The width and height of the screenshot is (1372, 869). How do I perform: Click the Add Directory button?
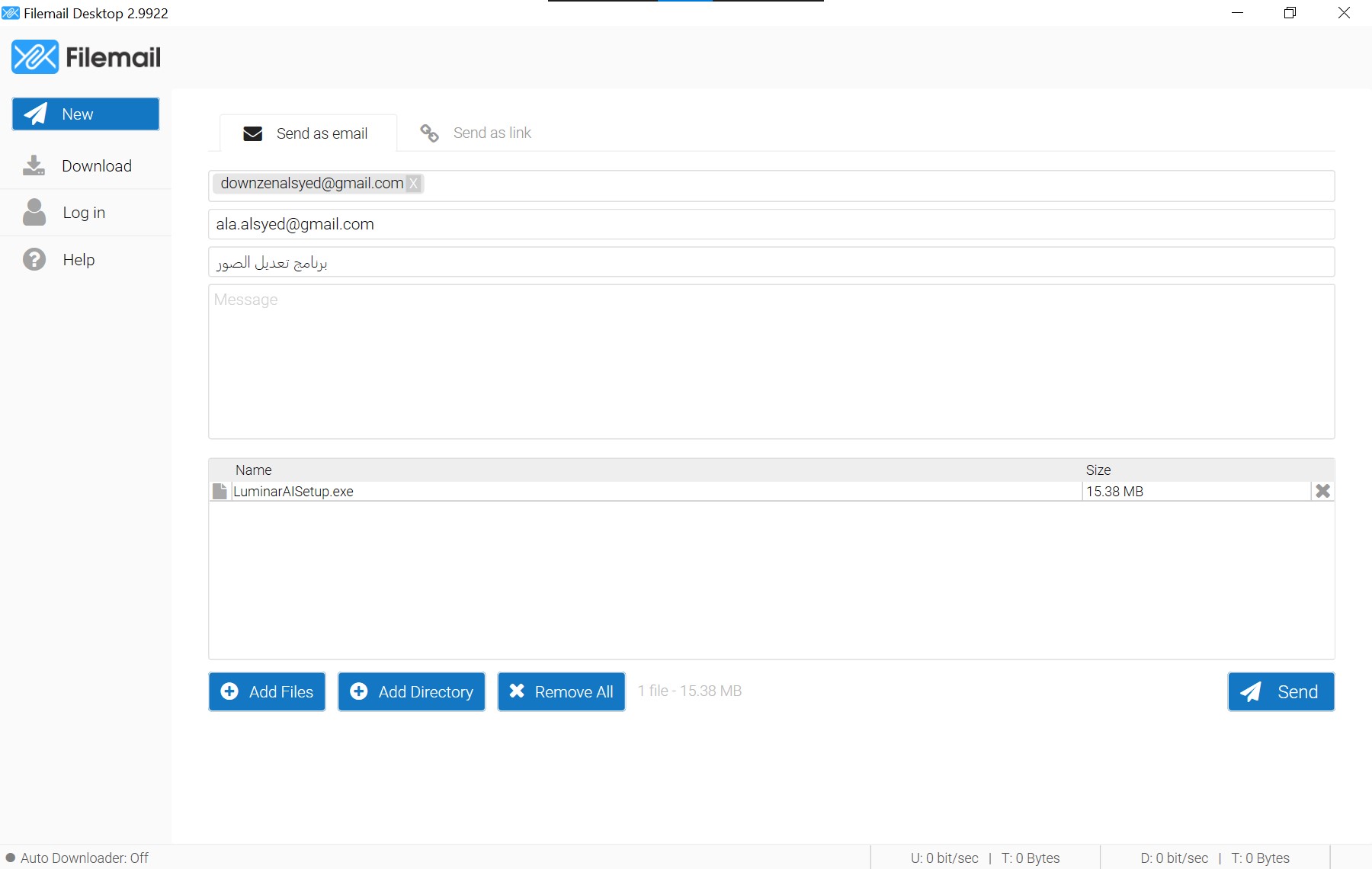(x=411, y=691)
